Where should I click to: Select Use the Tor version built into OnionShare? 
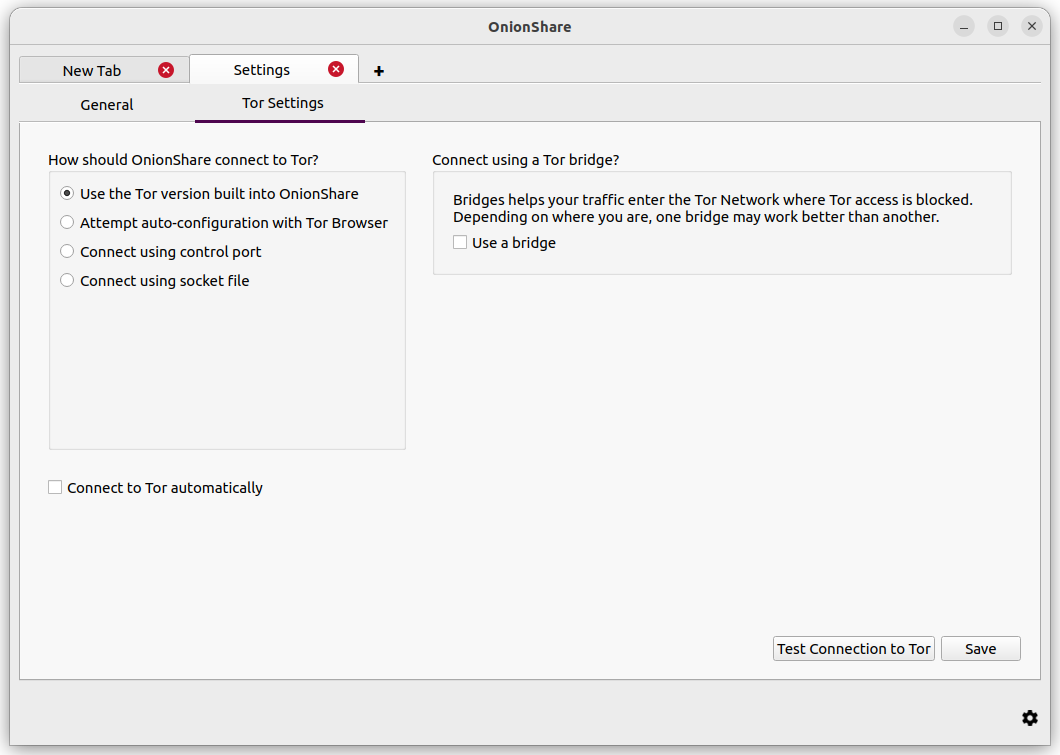click(210, 194)
